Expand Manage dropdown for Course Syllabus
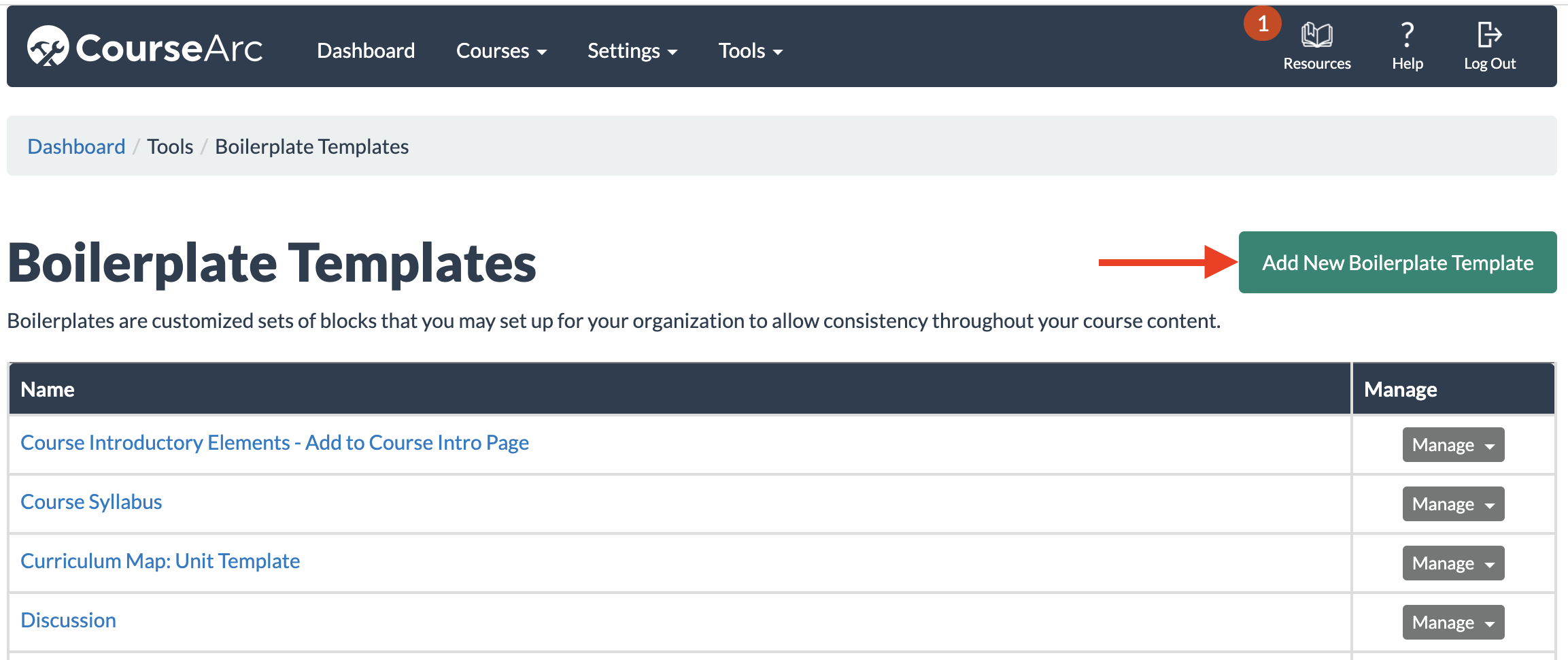The height and width of the screenshot is (660, 1568). pos(1453,504)
